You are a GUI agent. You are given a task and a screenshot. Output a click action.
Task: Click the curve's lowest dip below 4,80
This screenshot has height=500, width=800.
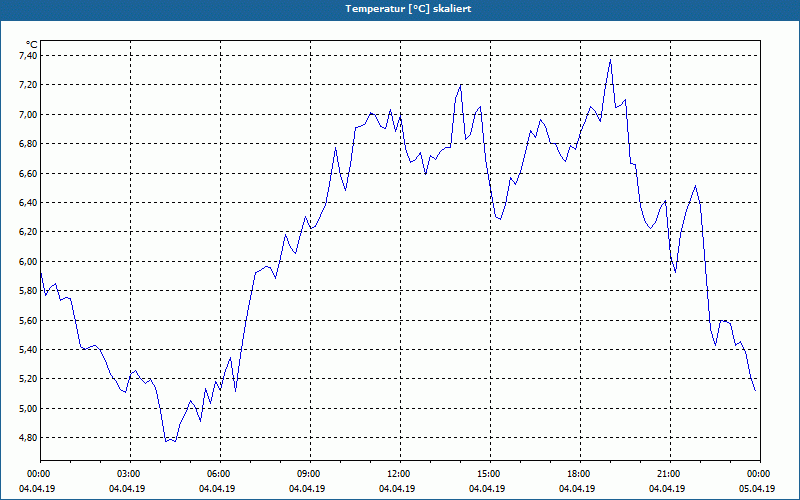[x=170, y=440]
